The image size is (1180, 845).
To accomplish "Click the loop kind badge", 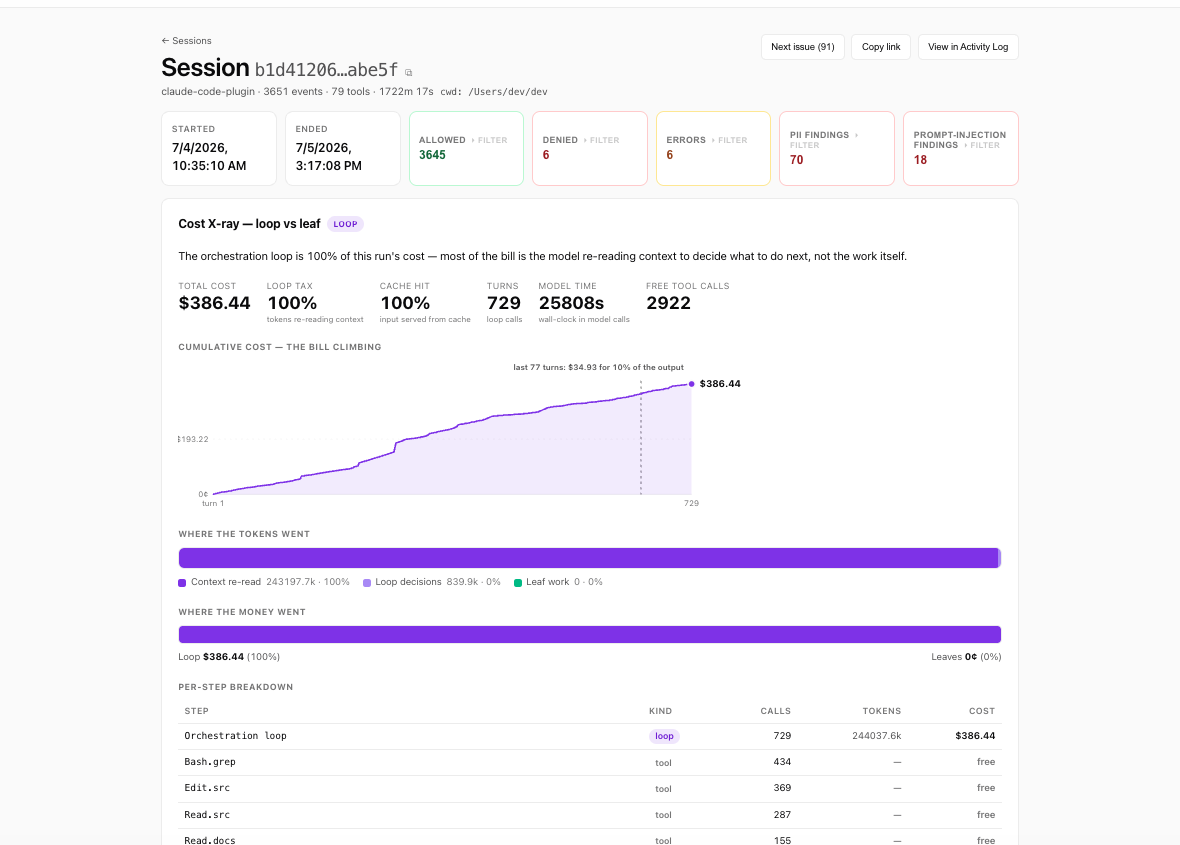I will 664,736.
